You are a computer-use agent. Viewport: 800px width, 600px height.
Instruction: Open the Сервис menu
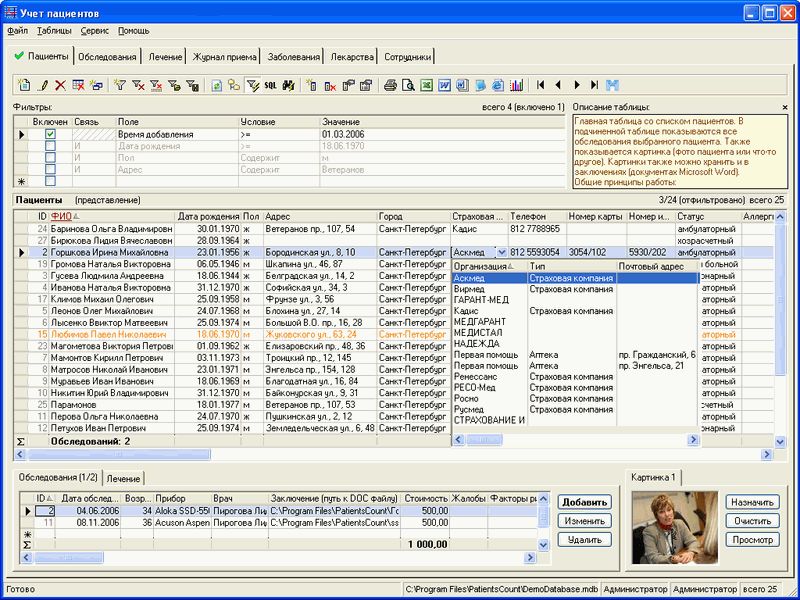coord(95,31)
